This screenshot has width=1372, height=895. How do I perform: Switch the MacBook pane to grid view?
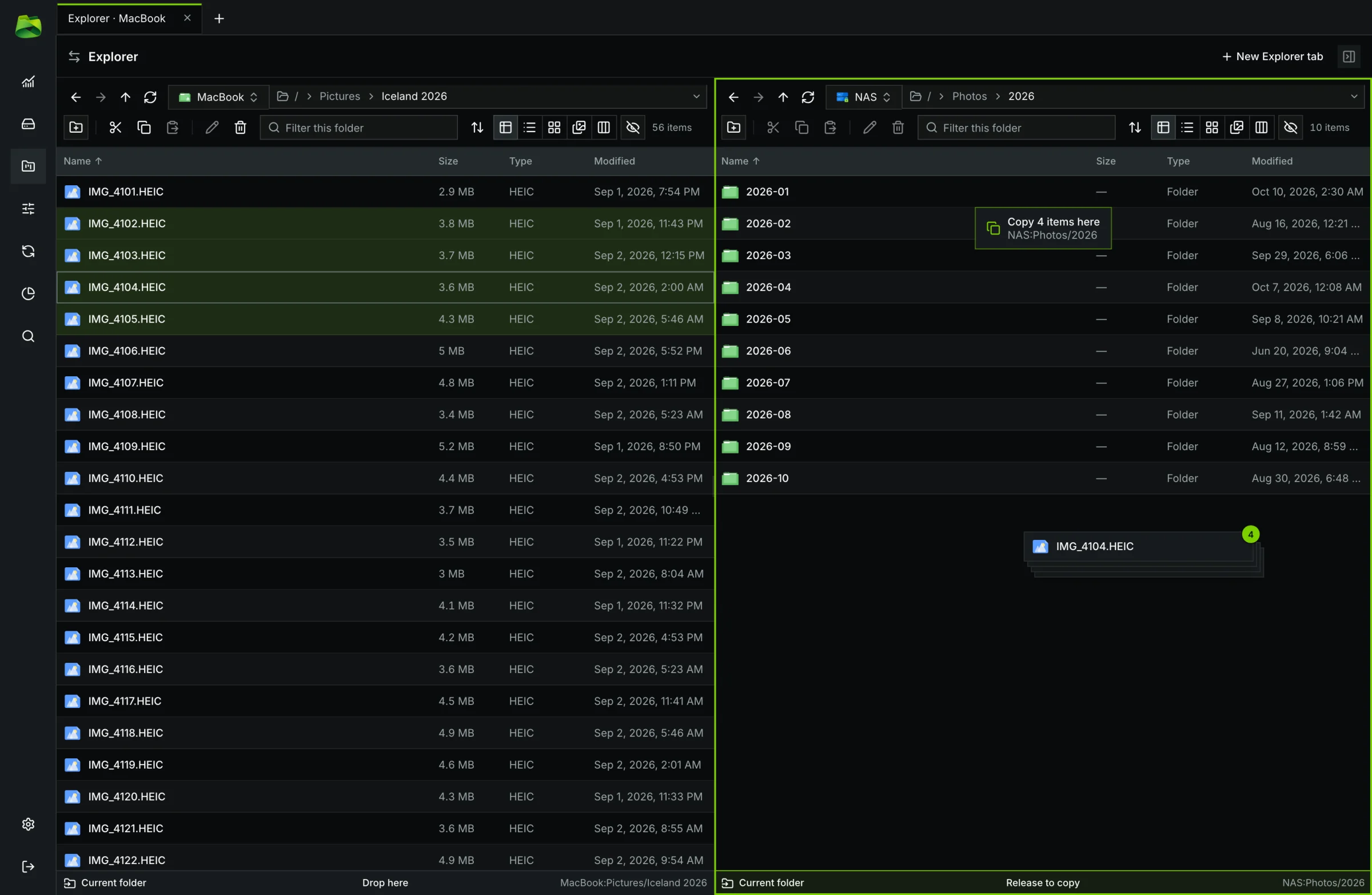pyautogui.click(x=554, y=128)
